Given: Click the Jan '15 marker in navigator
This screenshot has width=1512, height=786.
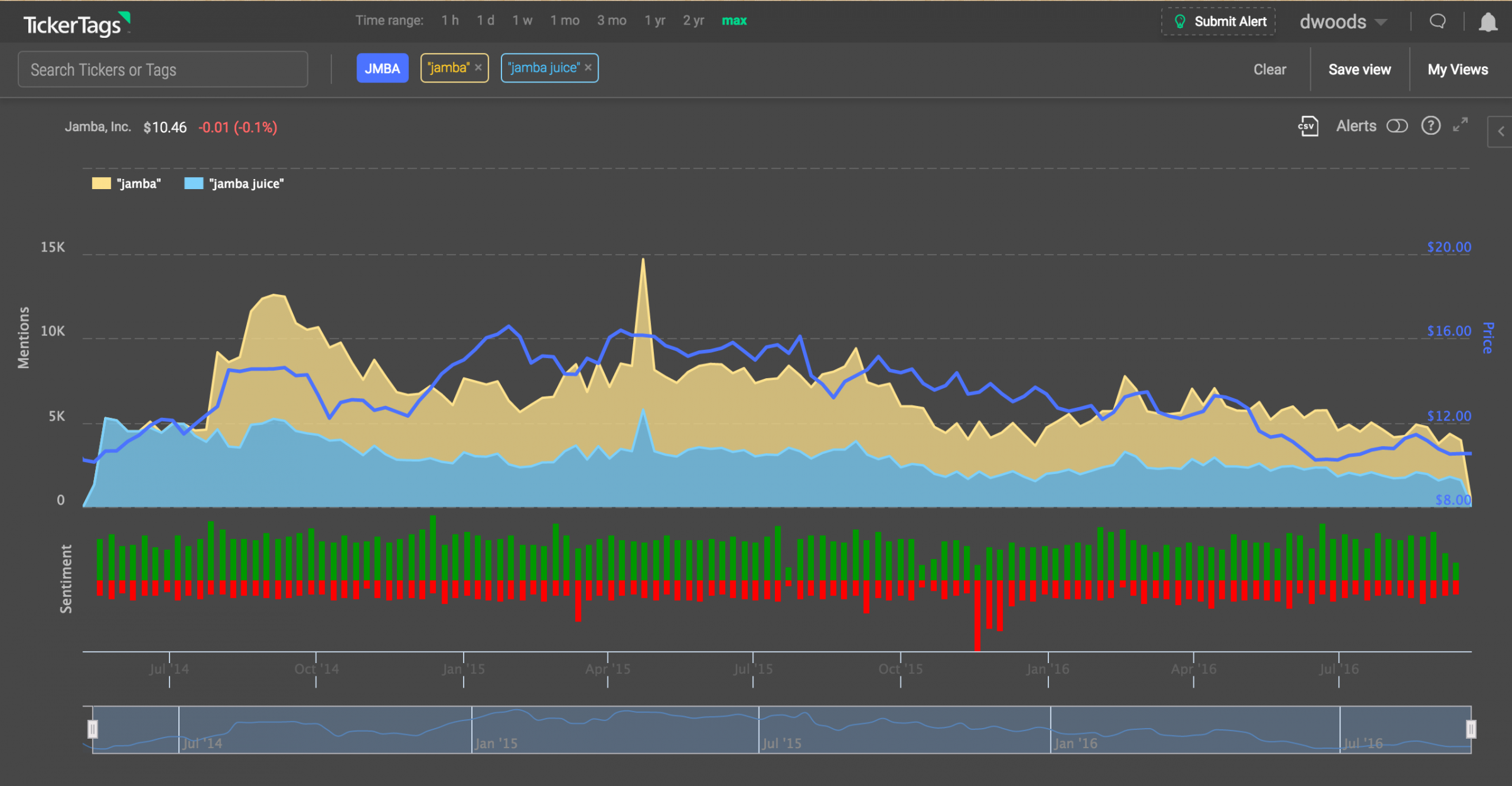Looking at the screenshot, I should point(496,743).
